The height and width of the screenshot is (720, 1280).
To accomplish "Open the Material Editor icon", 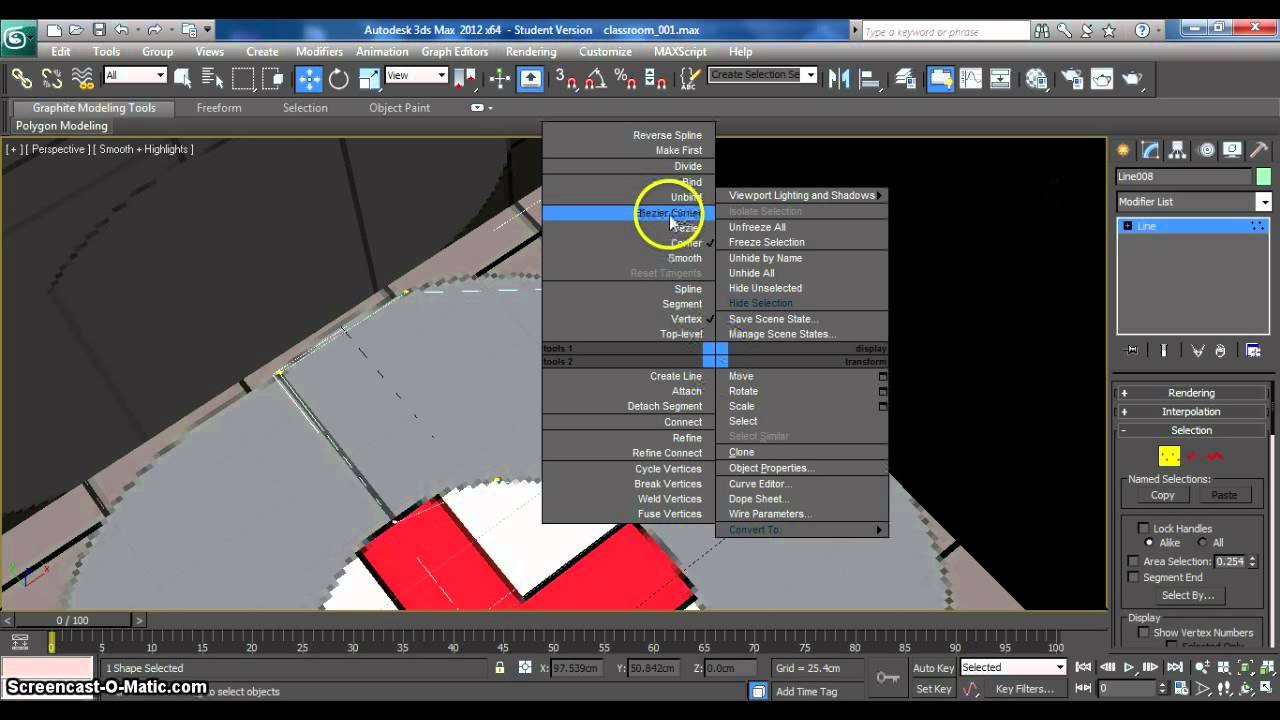I will [1037, 78].
